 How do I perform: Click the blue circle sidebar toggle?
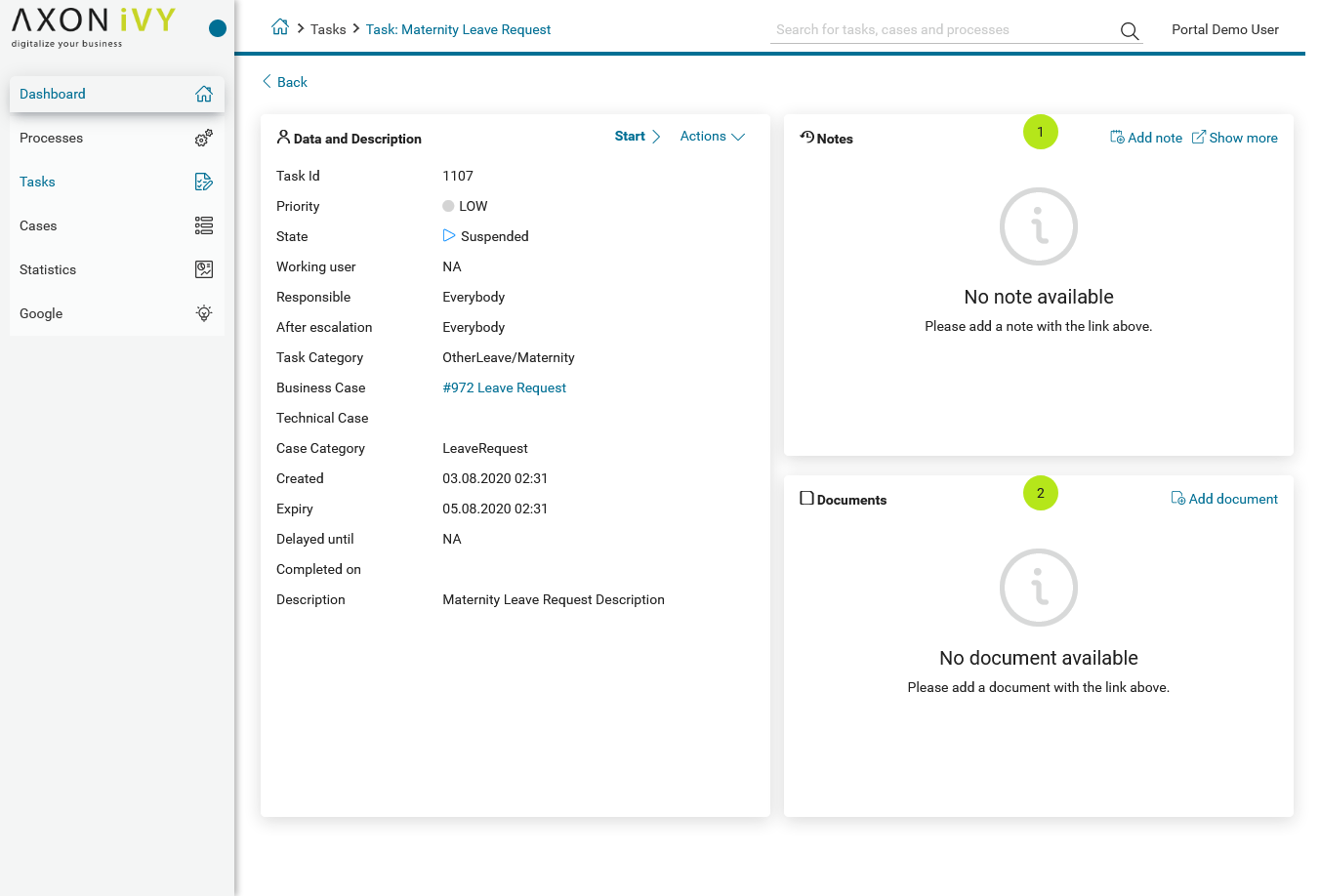coord(218,28)
